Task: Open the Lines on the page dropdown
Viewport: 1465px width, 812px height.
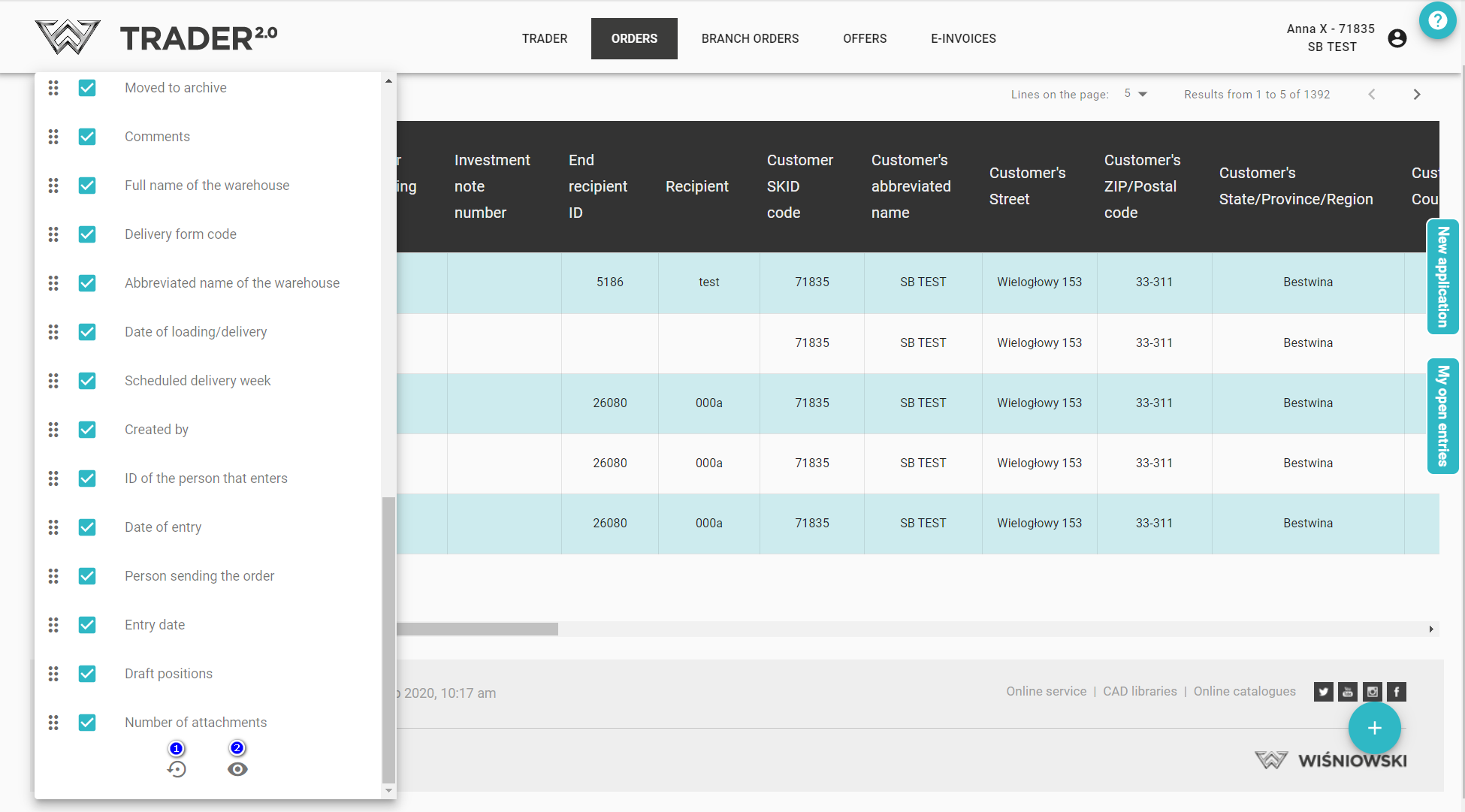Action: point(1135,94)
